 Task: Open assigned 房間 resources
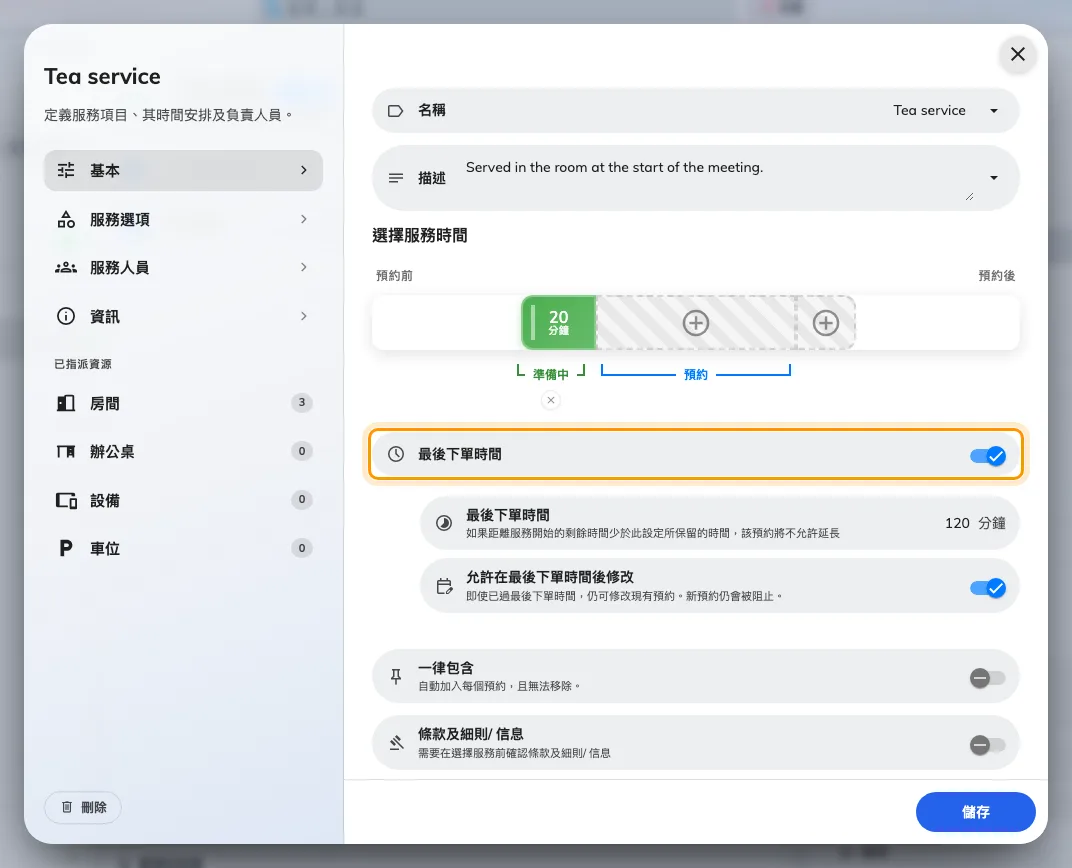[183, 403]
